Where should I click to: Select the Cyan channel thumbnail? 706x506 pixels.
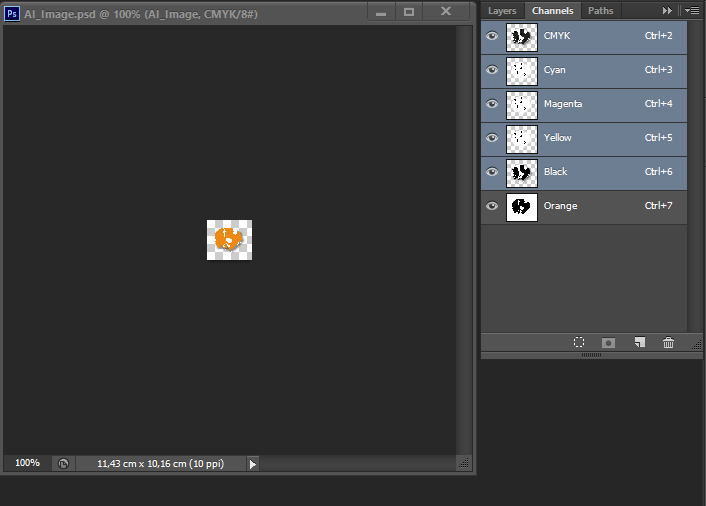coord(522,71)
